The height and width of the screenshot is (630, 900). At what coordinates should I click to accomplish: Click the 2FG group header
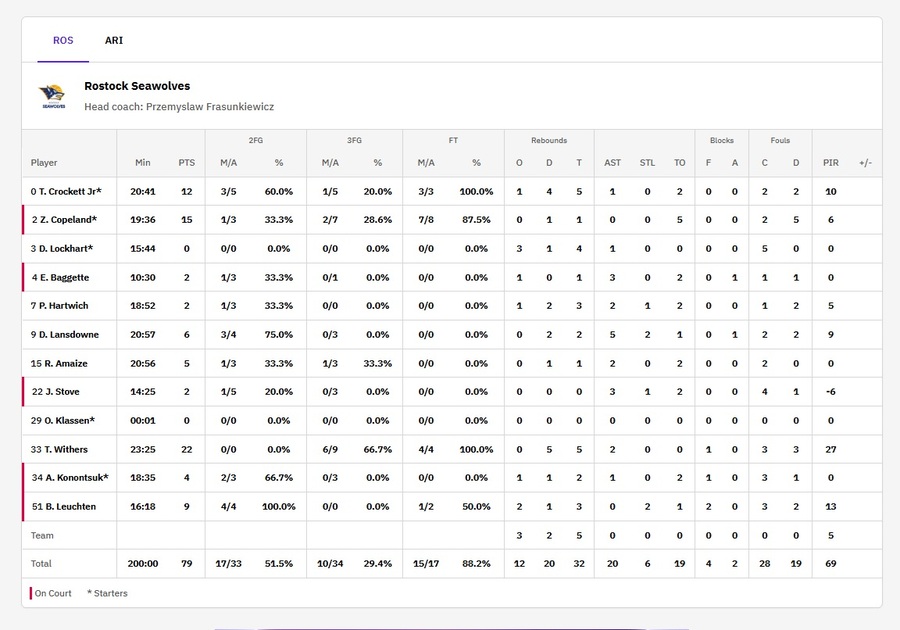pos(256,141)
